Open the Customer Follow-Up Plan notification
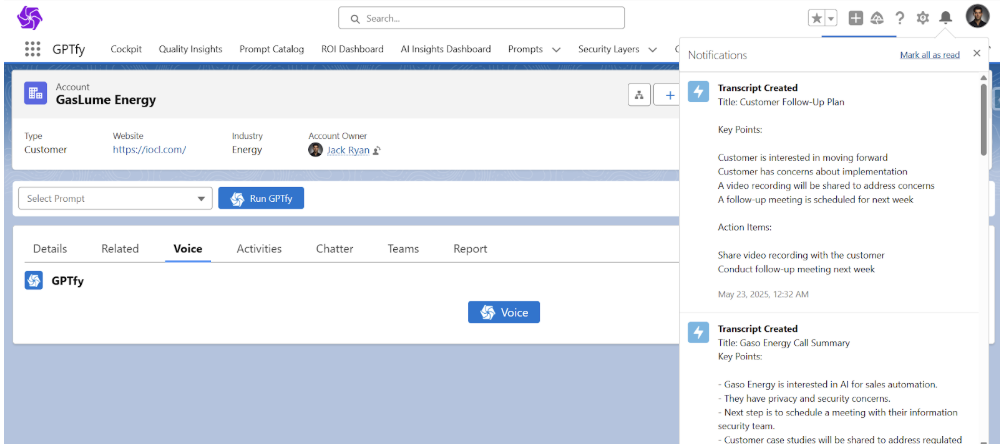This screenshot has width=1000, height=444. 829,191
